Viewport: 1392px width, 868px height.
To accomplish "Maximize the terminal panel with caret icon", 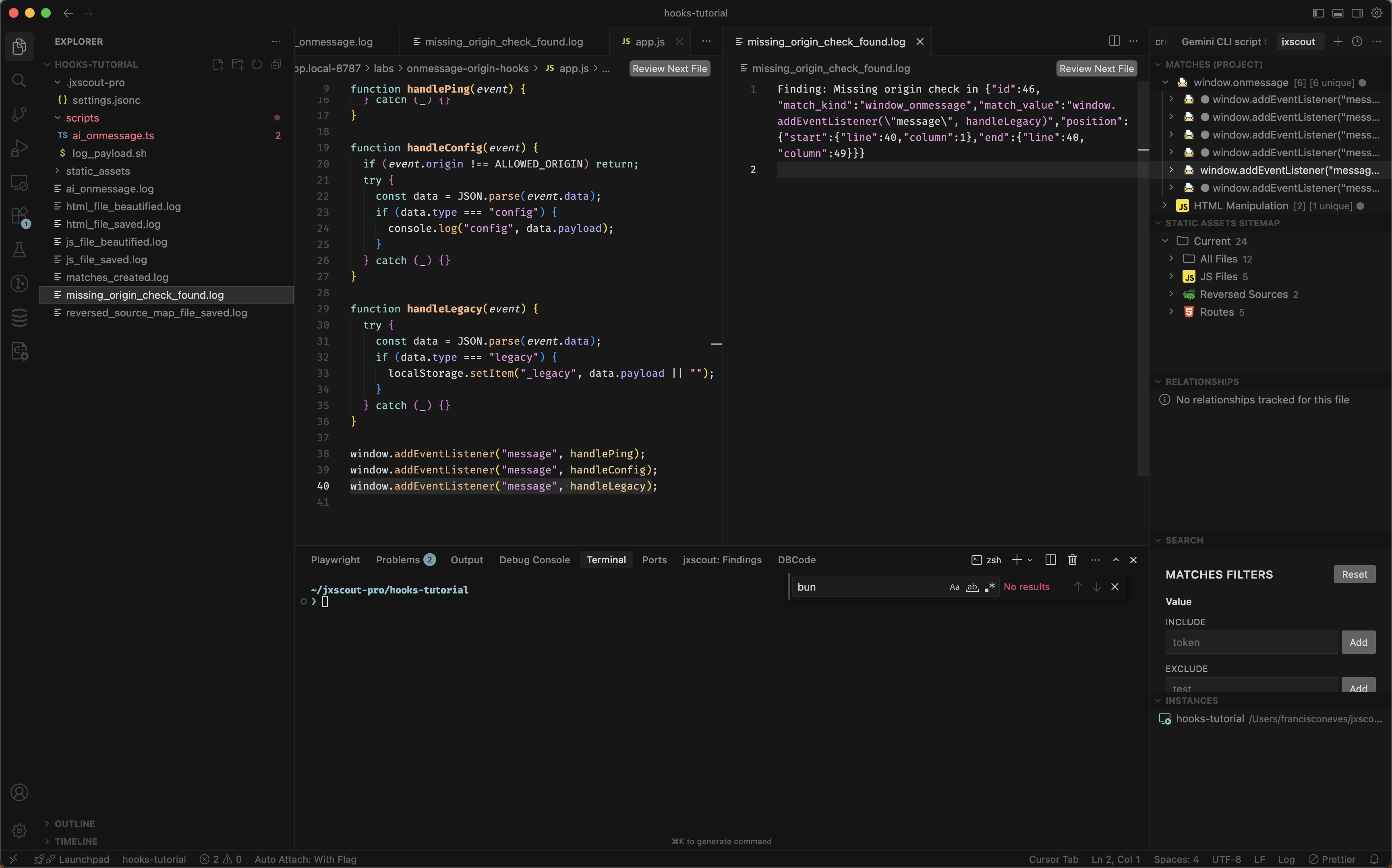I will (x=1116, y=560).
